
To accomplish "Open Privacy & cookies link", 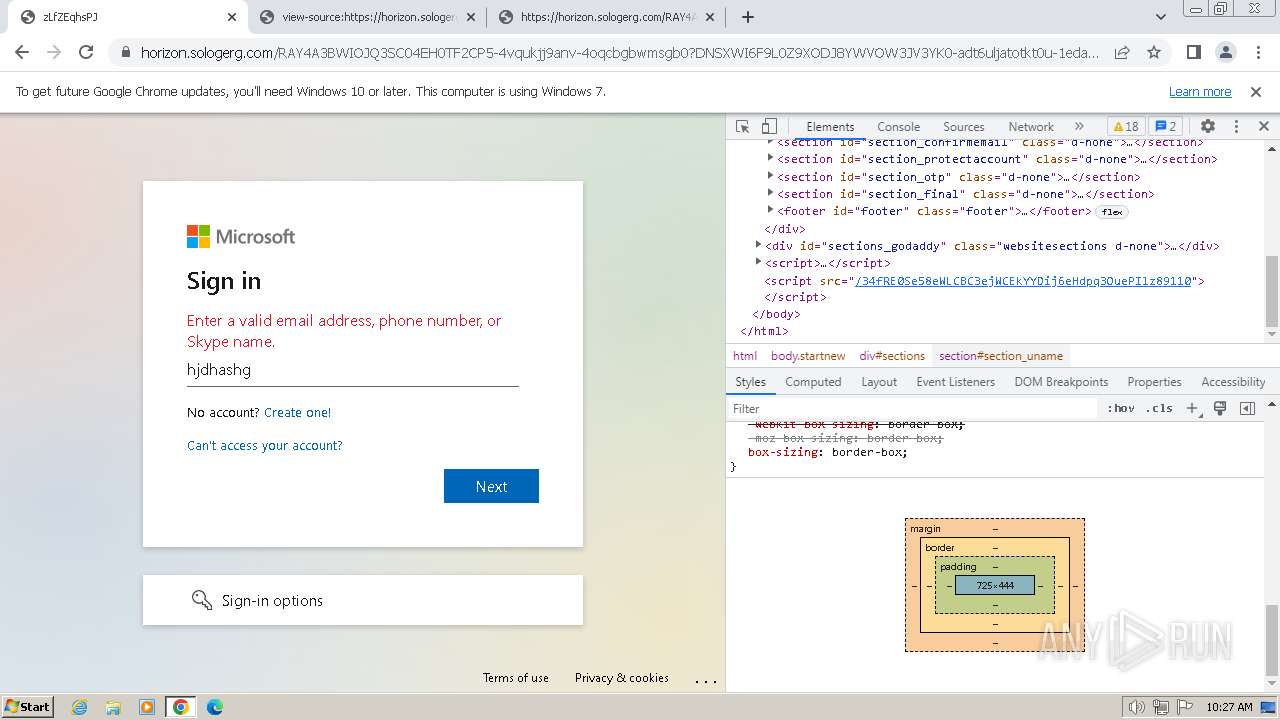I will pos(621,678).
